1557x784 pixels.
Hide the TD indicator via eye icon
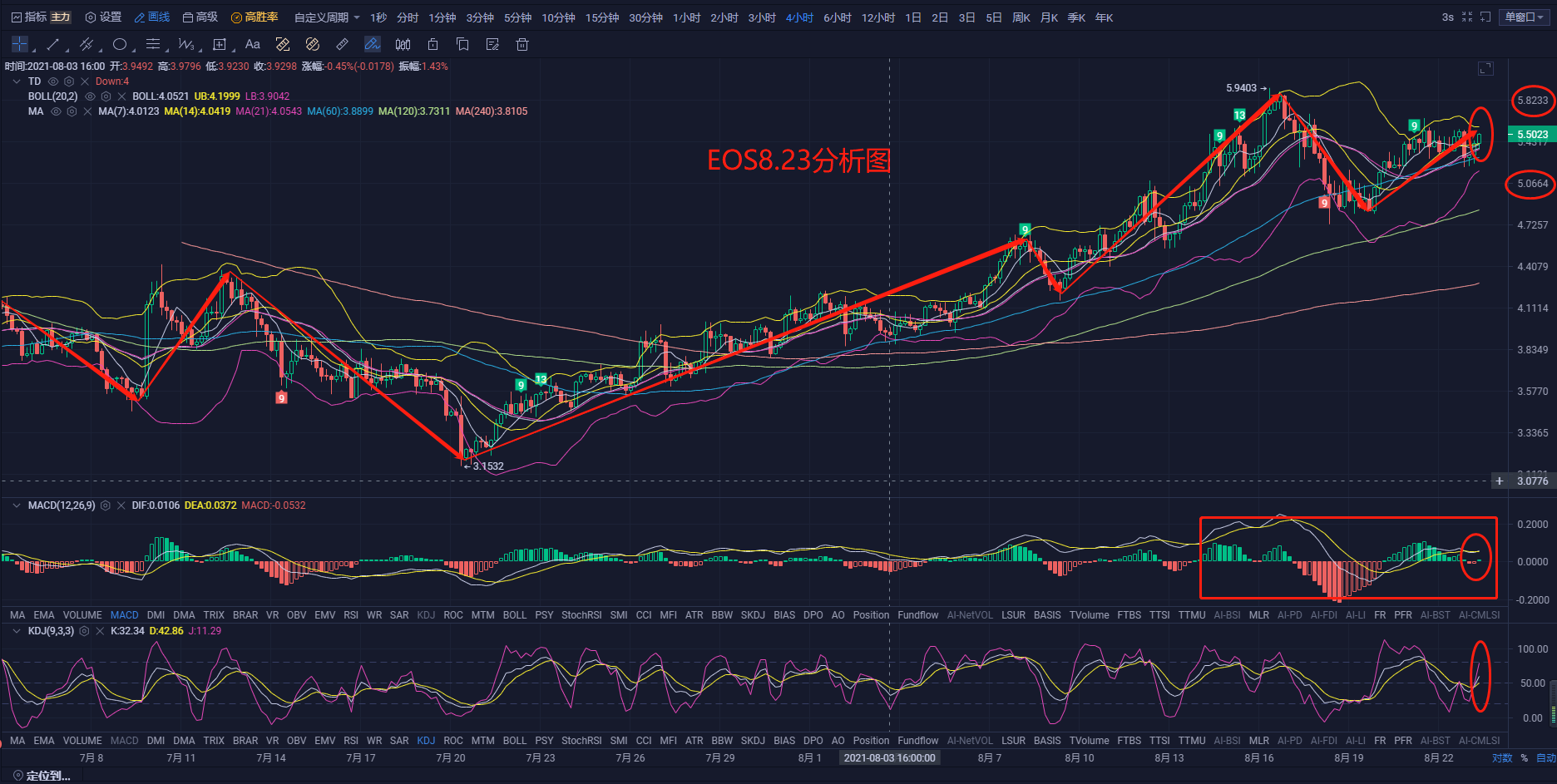(53, 81)
